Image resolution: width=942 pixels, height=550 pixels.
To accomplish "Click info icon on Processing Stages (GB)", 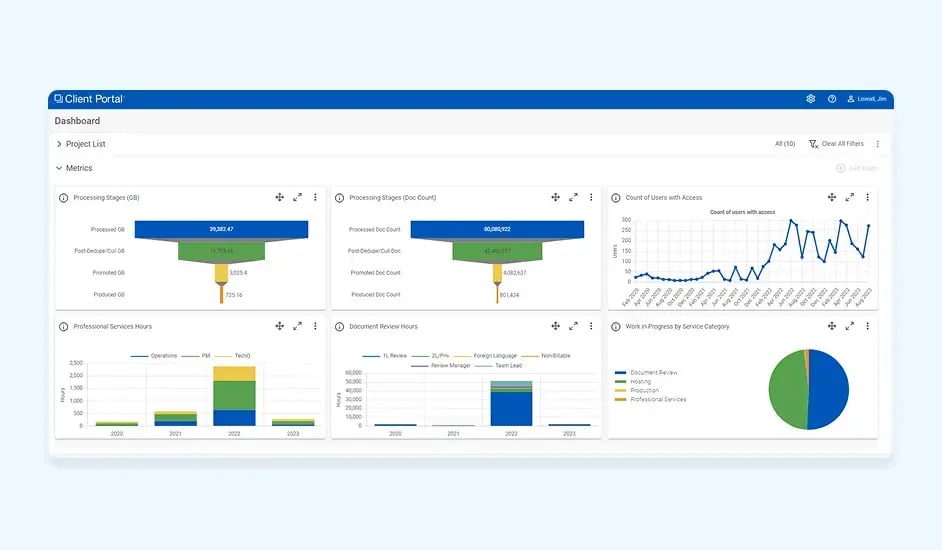I will pos(64,198).
